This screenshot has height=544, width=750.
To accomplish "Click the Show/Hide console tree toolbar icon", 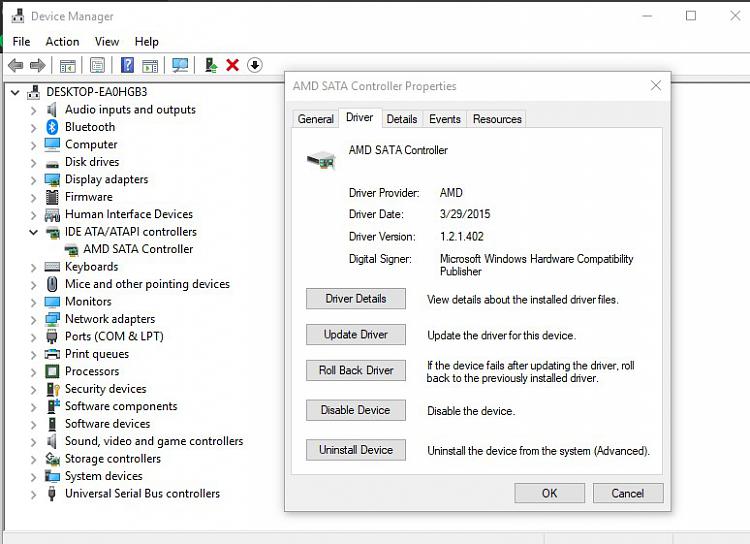I will [67, 66].
